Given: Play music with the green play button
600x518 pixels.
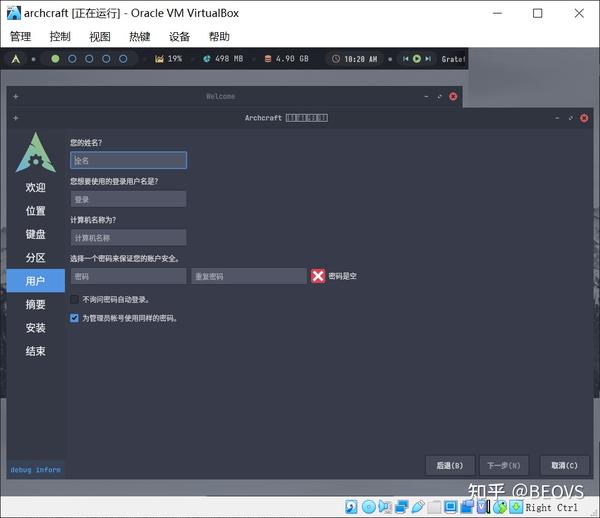Looking at the screenshot, I should click(x=417, y=59).
